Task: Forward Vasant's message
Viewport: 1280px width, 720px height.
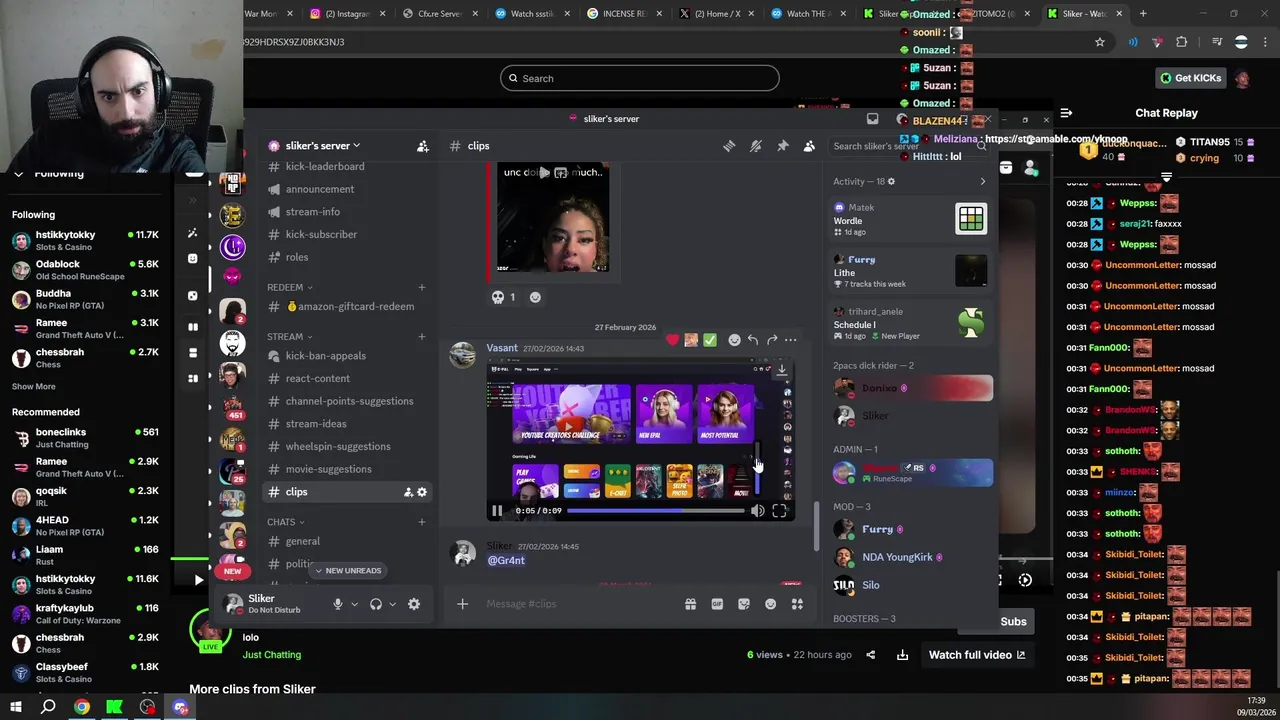Action: [x=772, y=340]
